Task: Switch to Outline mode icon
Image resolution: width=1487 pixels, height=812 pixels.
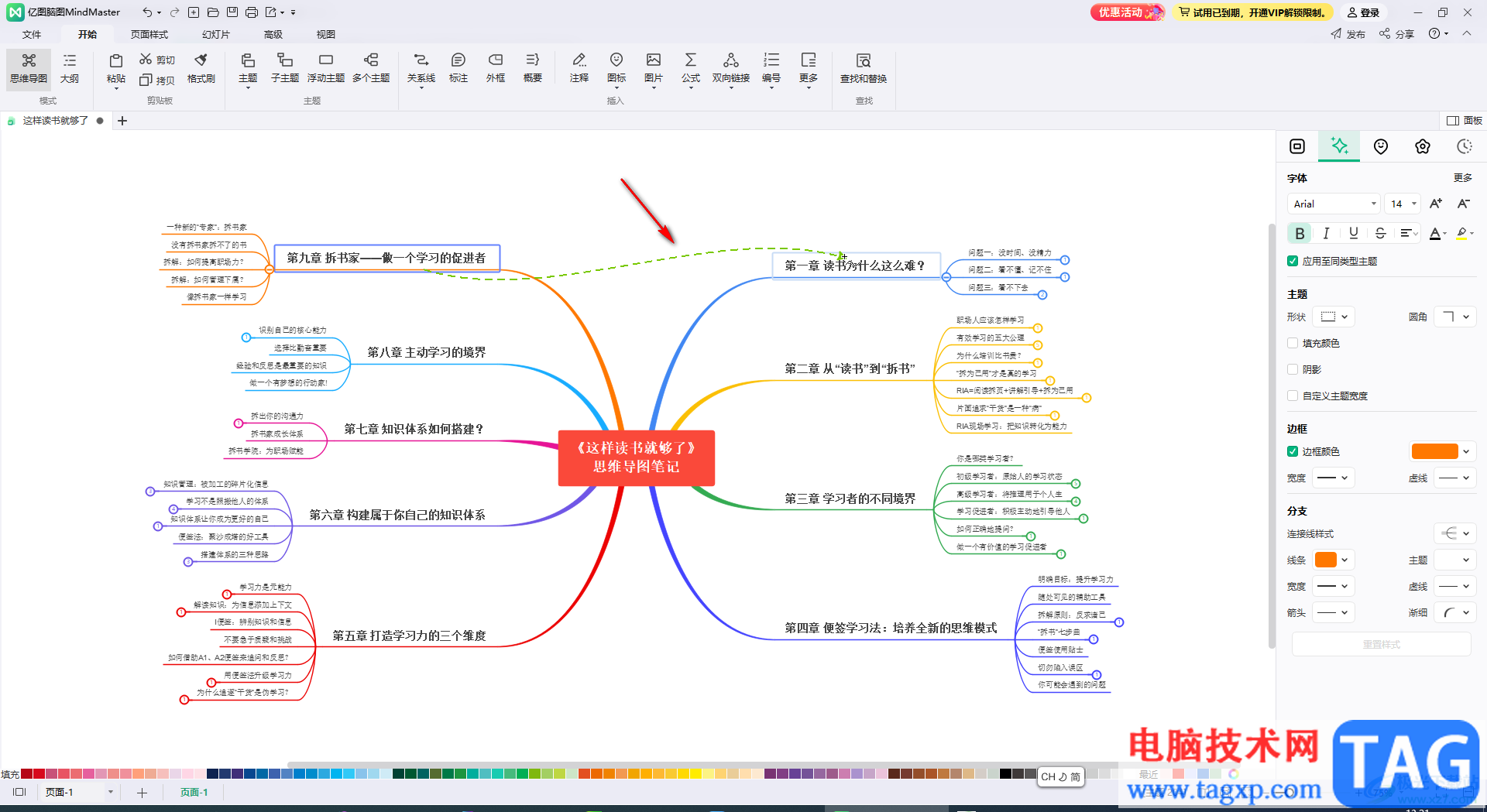Action: pyautogui.click(x=70, y=69)
